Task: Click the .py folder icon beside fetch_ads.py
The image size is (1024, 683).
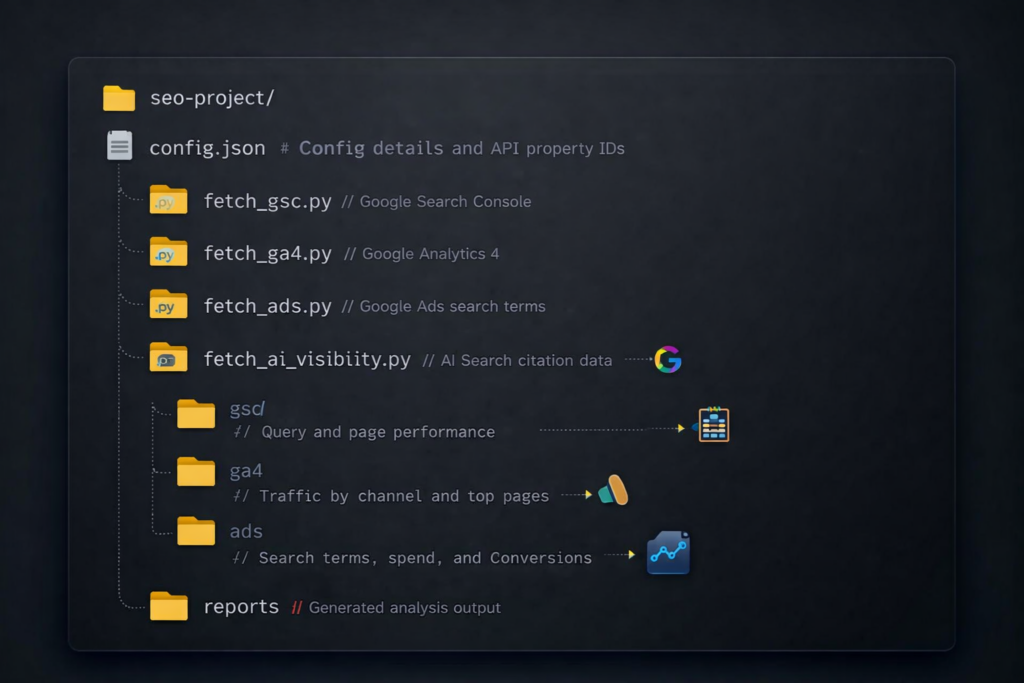Action: point(167,305)
